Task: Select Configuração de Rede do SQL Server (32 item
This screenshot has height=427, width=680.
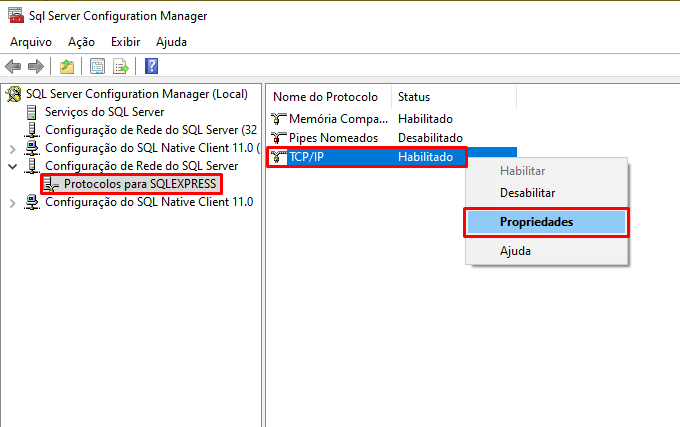Action: (151, 130)
